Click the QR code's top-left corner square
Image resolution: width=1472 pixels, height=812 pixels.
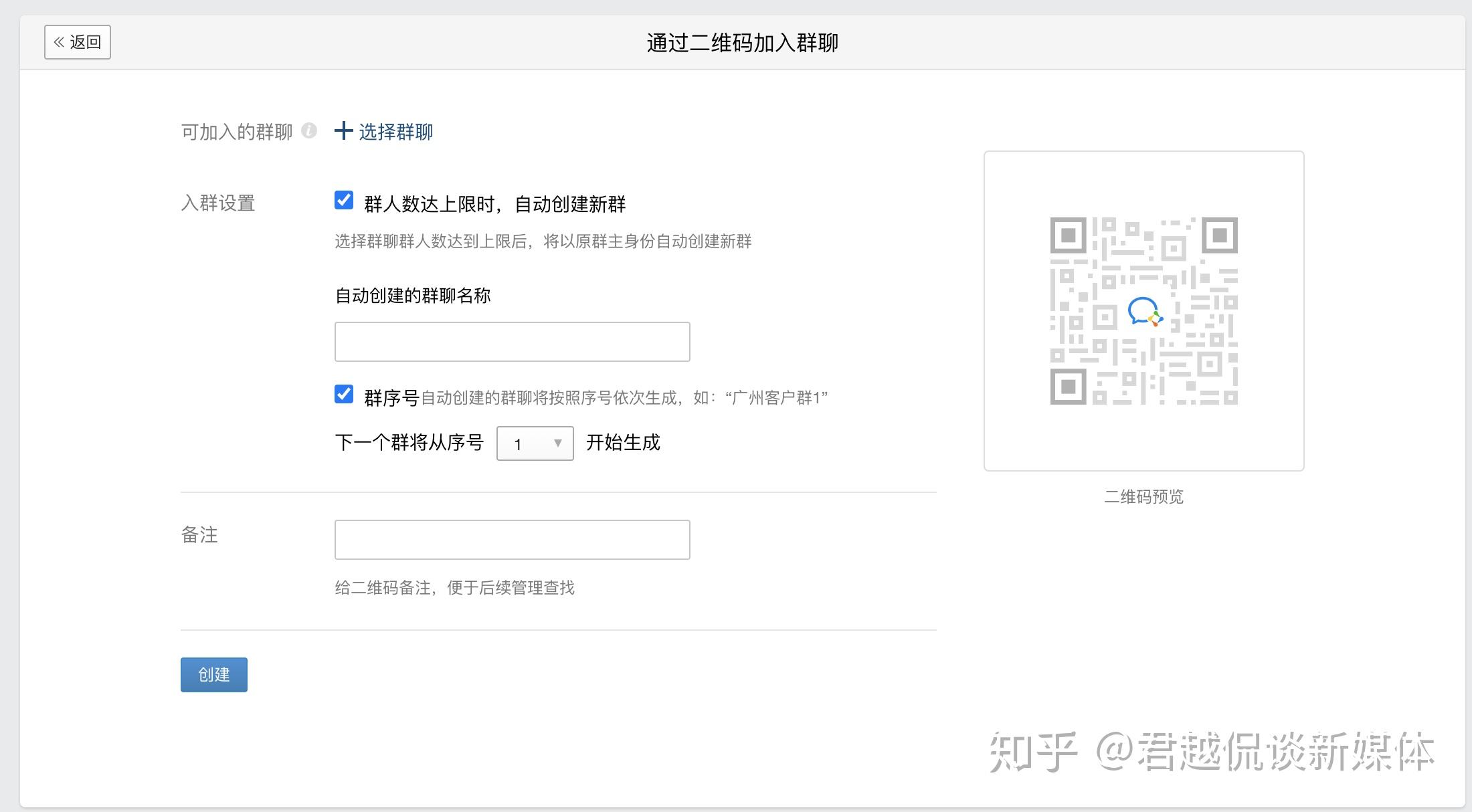pos(1068,235)
